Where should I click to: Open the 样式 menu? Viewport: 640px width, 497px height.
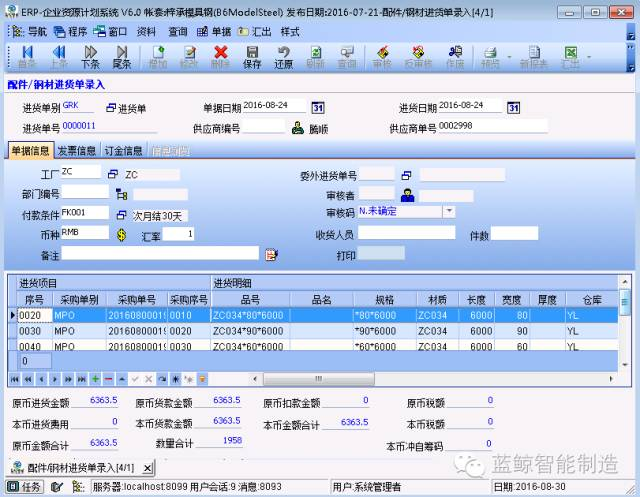(x=290, y=31)
